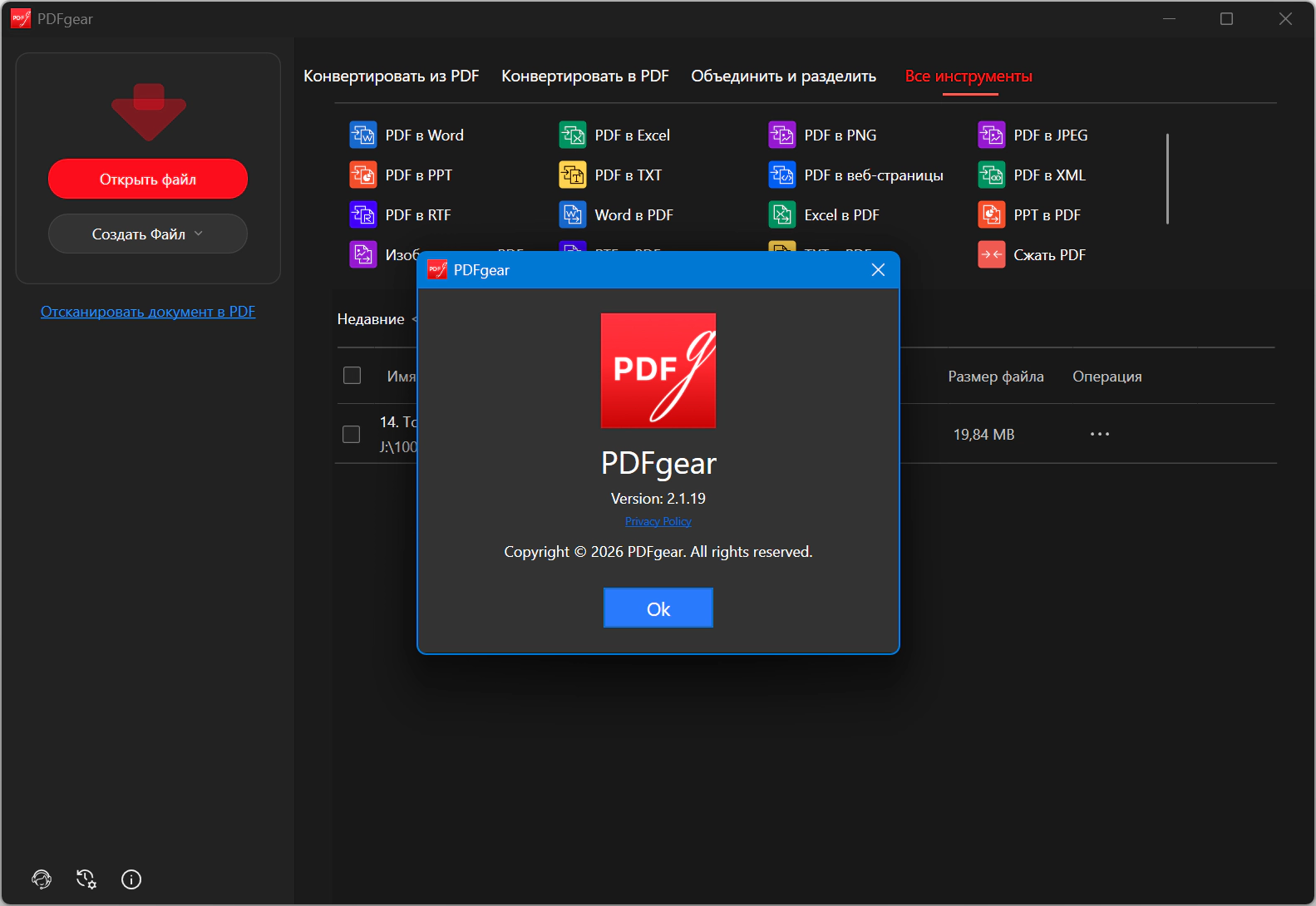Click the Copyright © 2026 PDFgear line
The width and height of the screenshot is (1316, 906).
click(x=658, y=552)
